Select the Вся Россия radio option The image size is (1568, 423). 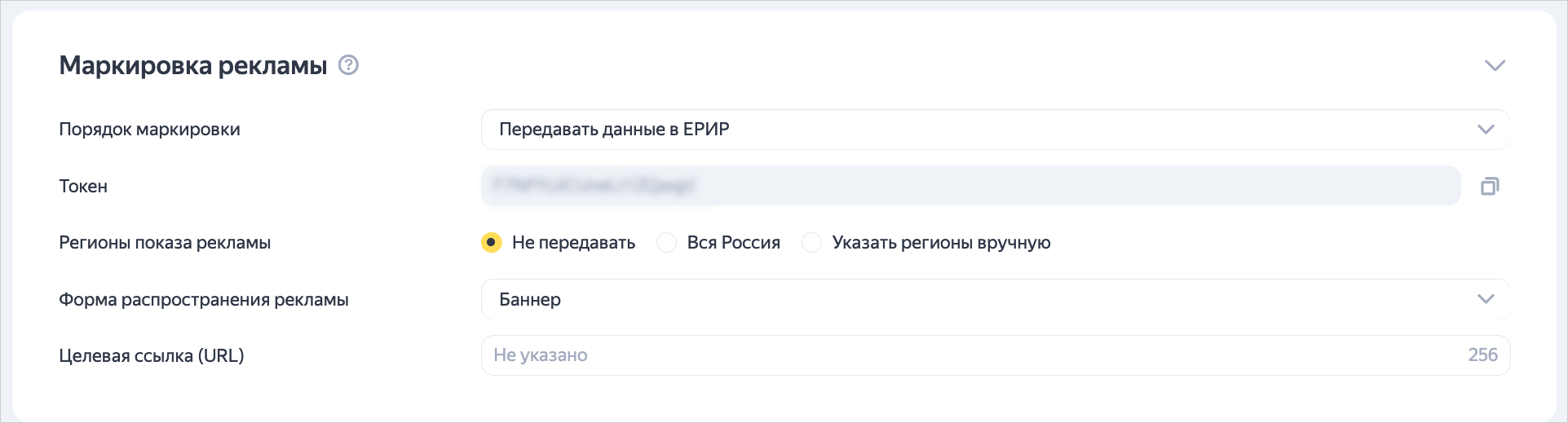click(x=666, y=243)
